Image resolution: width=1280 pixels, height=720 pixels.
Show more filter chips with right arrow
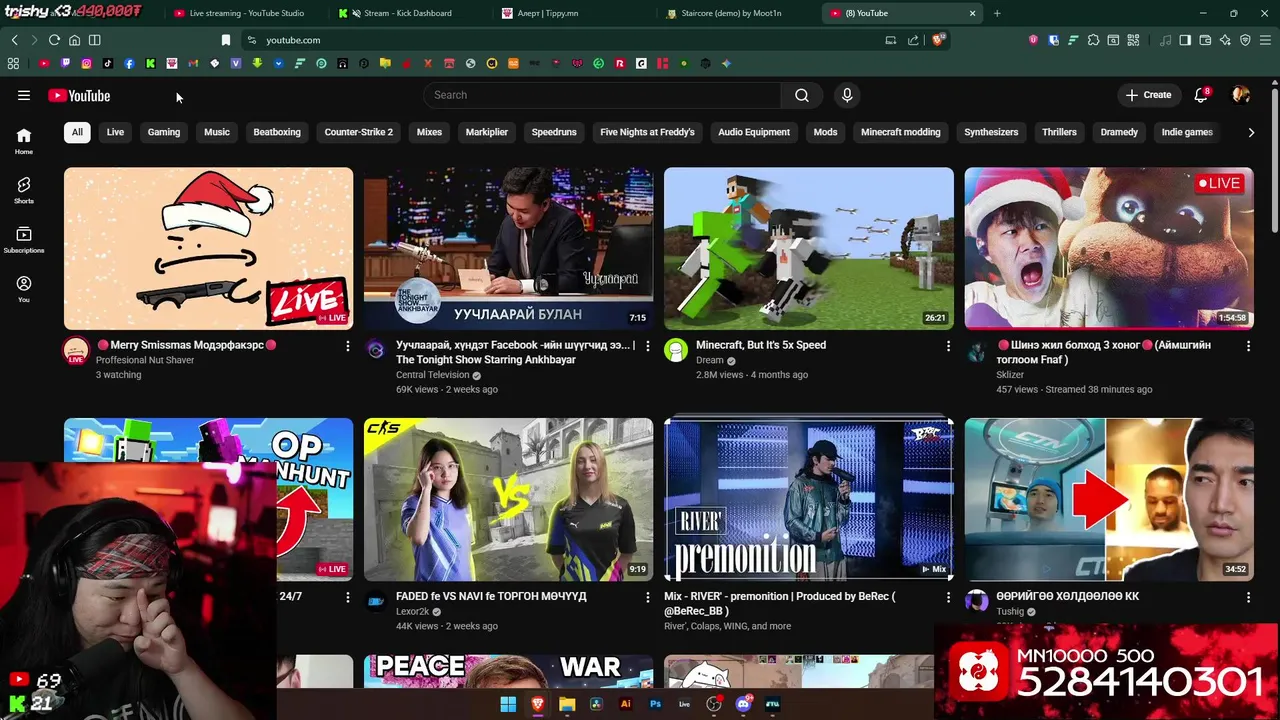(x=1251, y=132)
